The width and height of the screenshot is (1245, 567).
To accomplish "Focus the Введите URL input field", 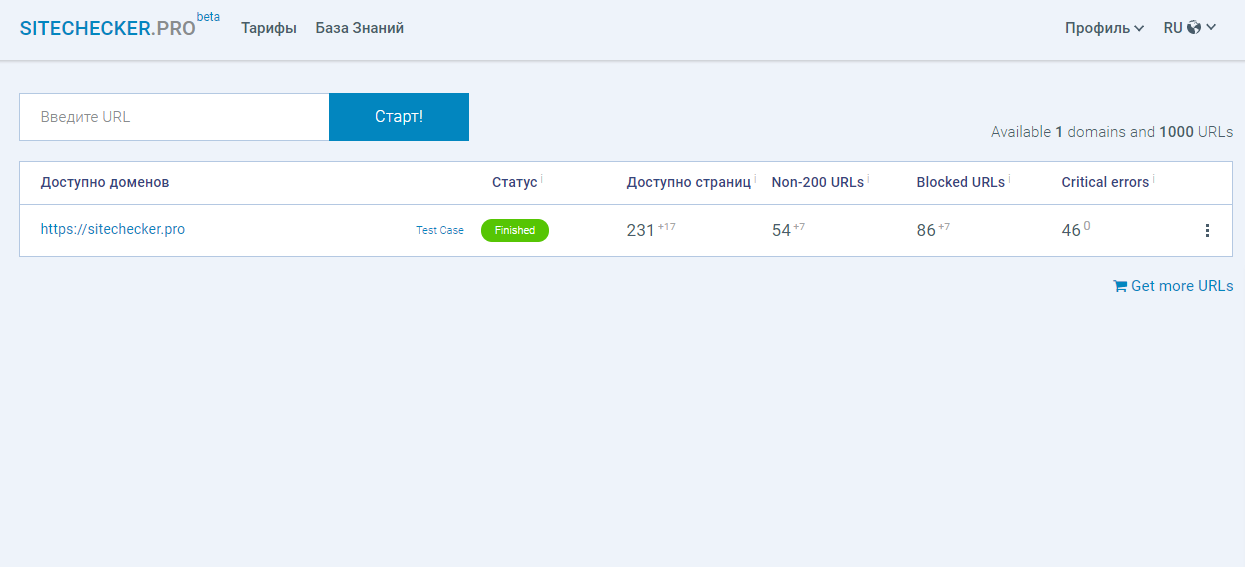I will [x=174, y=117].
